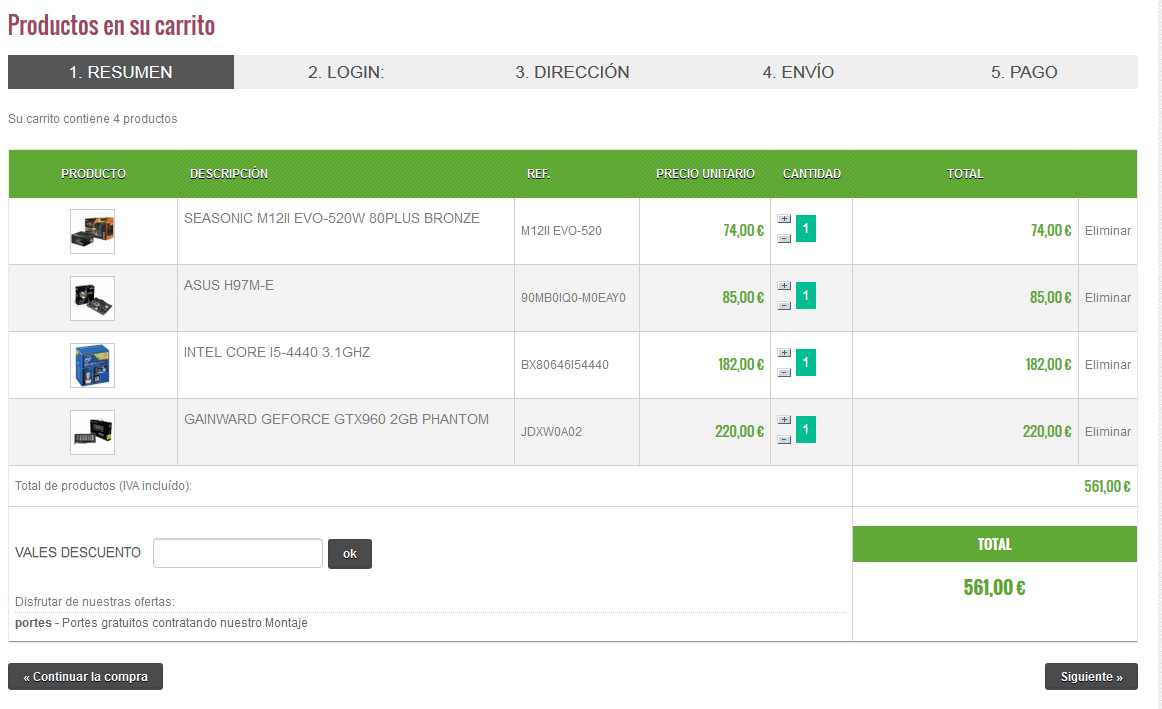Click quantity box of the Intel row
Viewport: 1162px width, 709px height.
click(x=806, y=362)
